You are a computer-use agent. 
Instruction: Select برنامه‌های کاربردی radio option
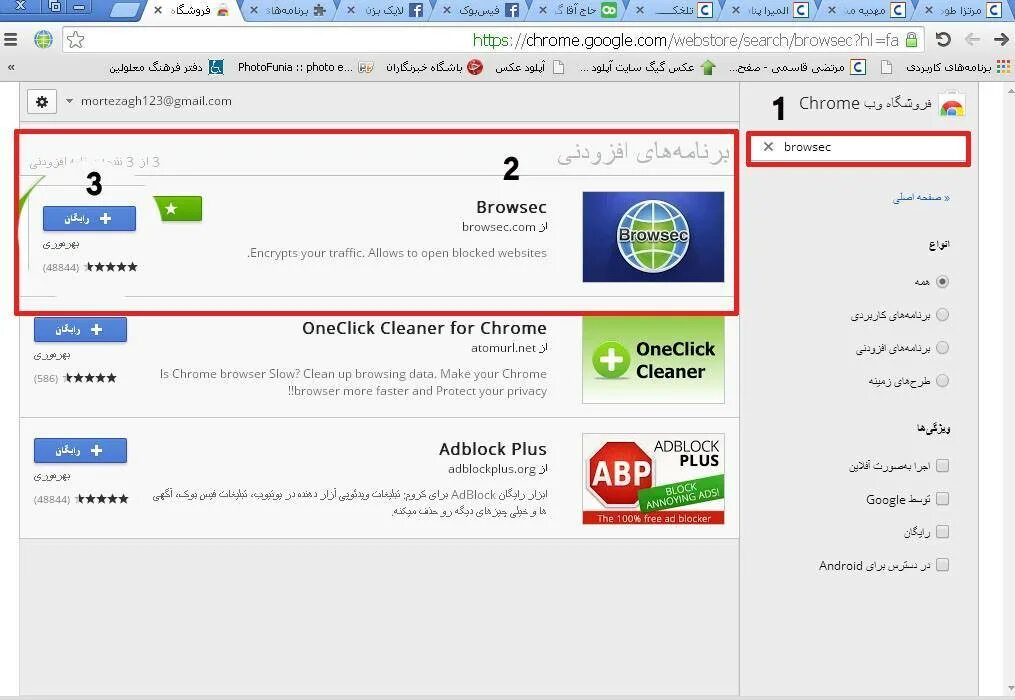tap(942, 315)
